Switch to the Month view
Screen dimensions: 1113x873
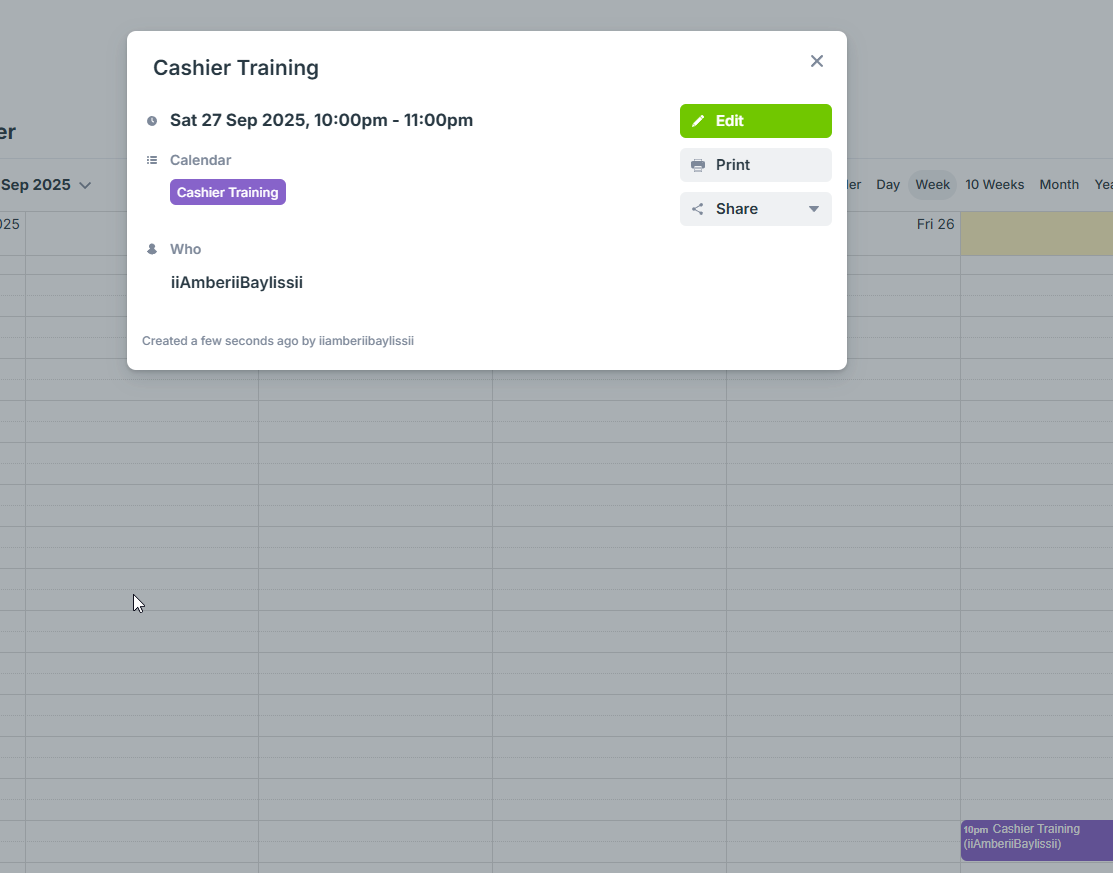[x=1058, y=185]
